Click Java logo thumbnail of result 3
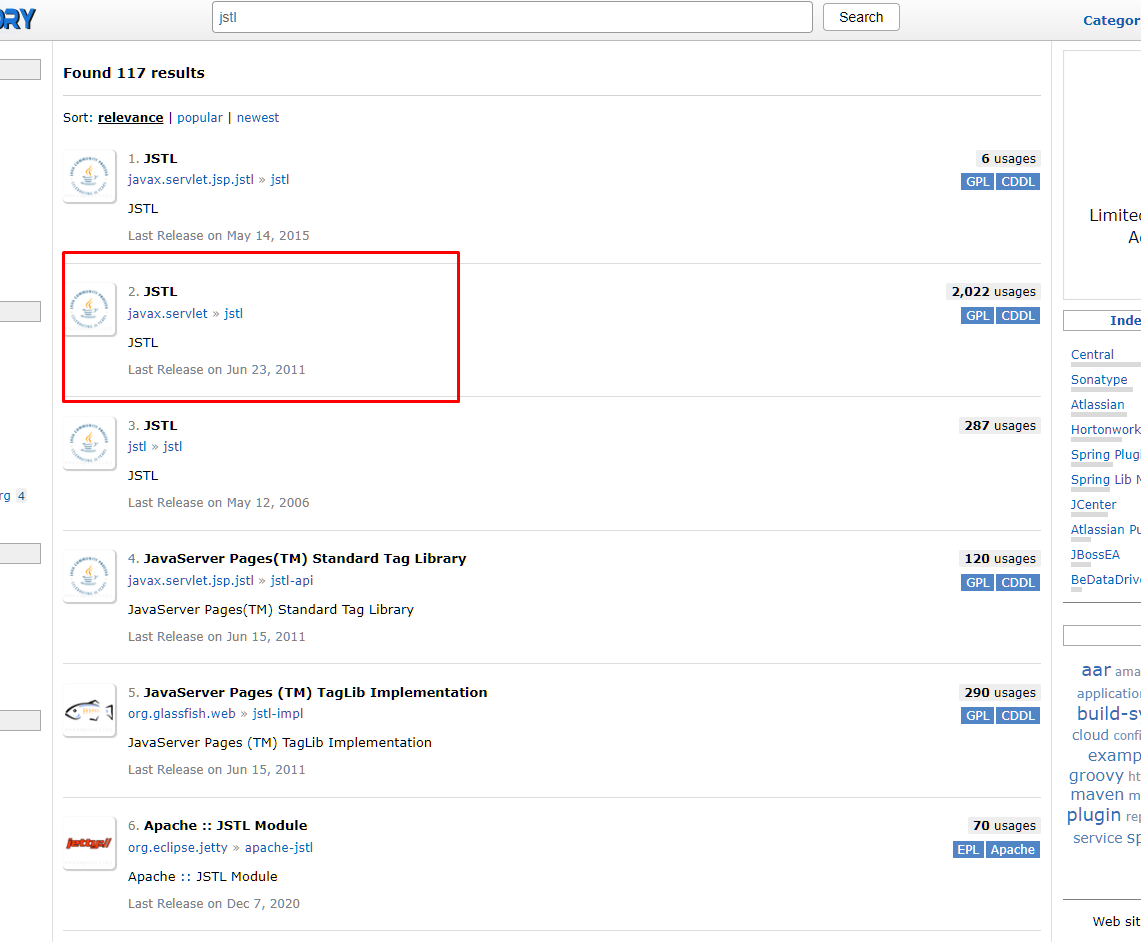The height and width of the screenshot is (942, 1141). 90,444
